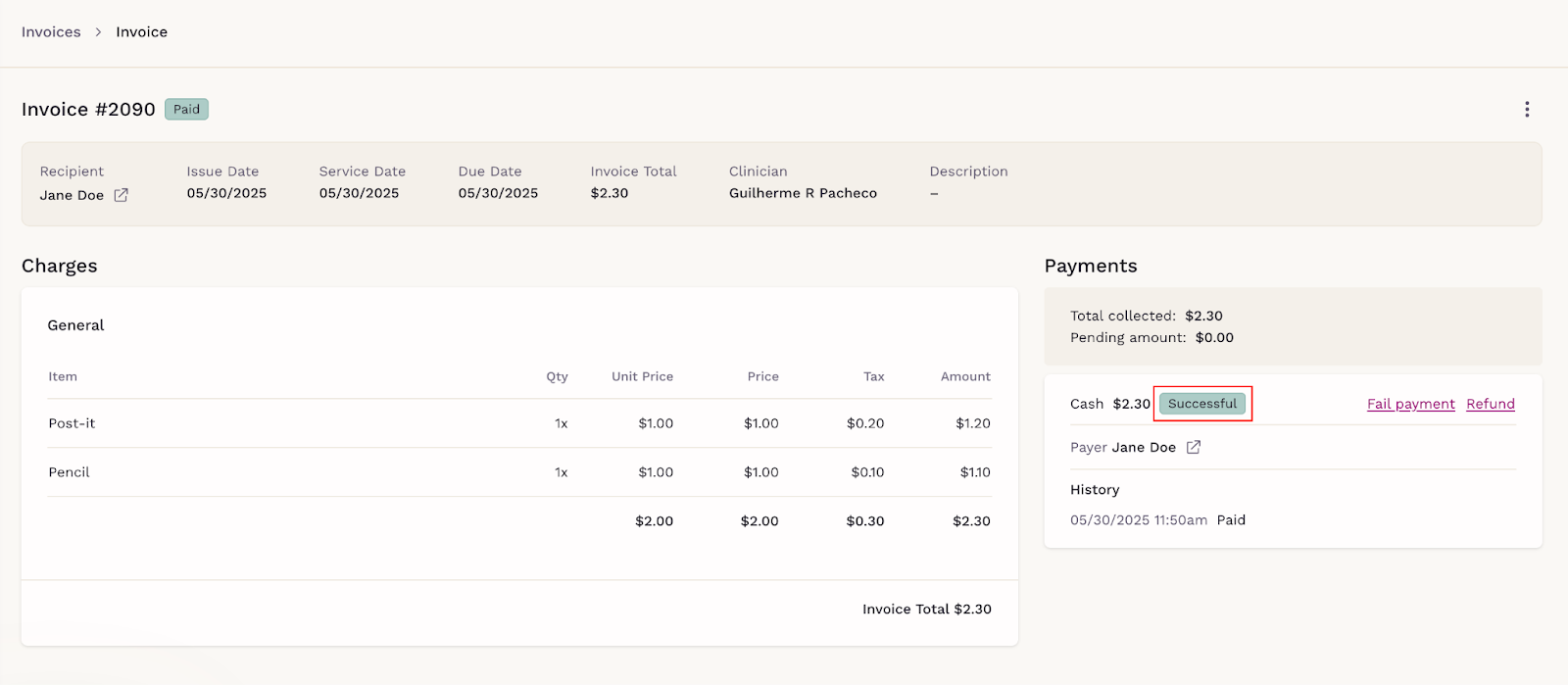Click the Paid entry in payment History
1568x685 pixels.
pyautogui.click(x=1231, y=520)
